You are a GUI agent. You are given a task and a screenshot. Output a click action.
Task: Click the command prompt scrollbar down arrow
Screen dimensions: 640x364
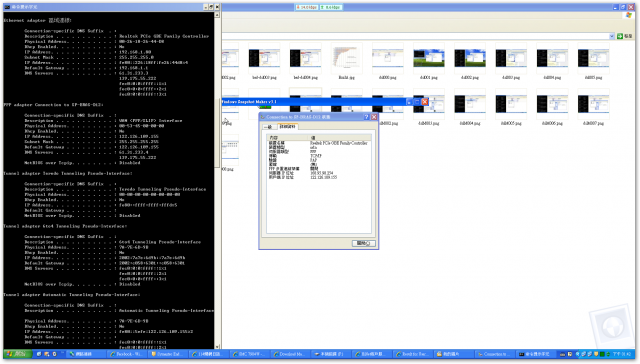pyautogui.click(x=217, y=346)
